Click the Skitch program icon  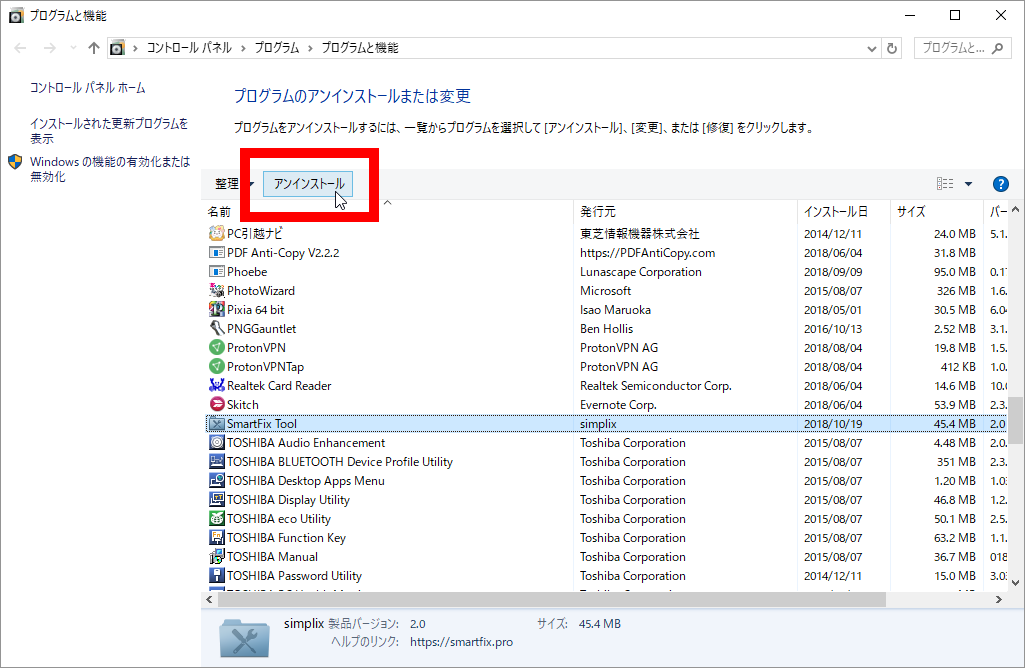pyautogui.click(x=216, y=404)
